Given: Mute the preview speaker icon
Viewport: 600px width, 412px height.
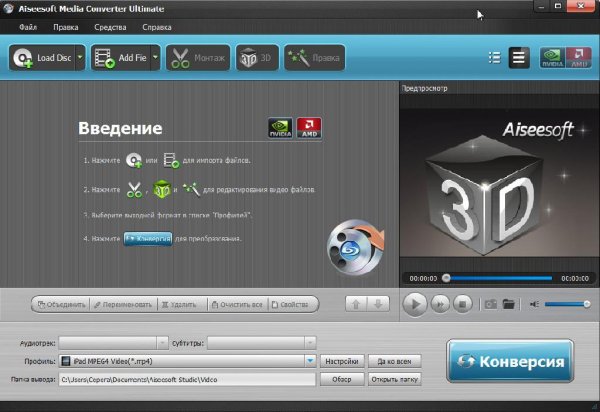Looking at the screenshot, I should (534, 305).
